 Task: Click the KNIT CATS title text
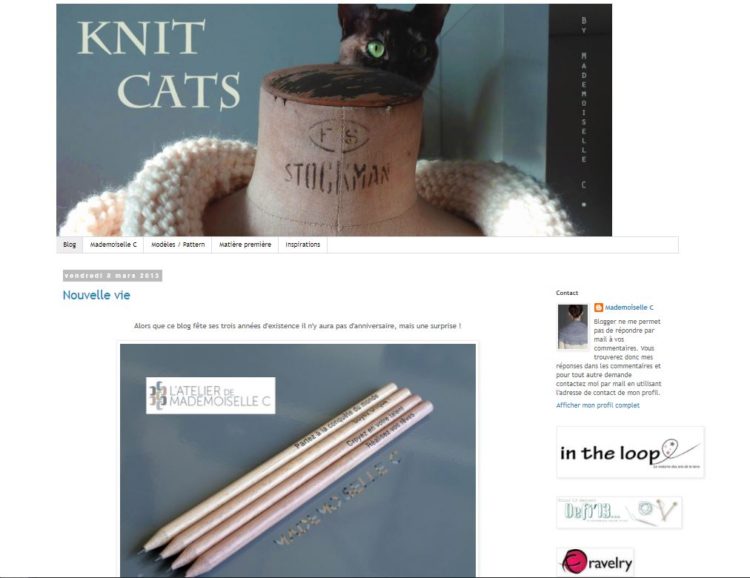click(158, 65)
